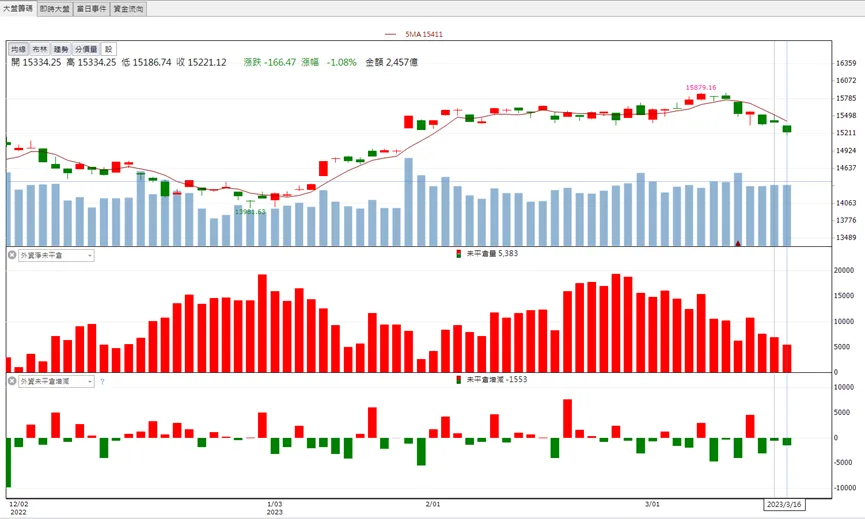Click the 12/02 2022 date axis label
This screenshot has width=865, height=519.
point(19,508)
